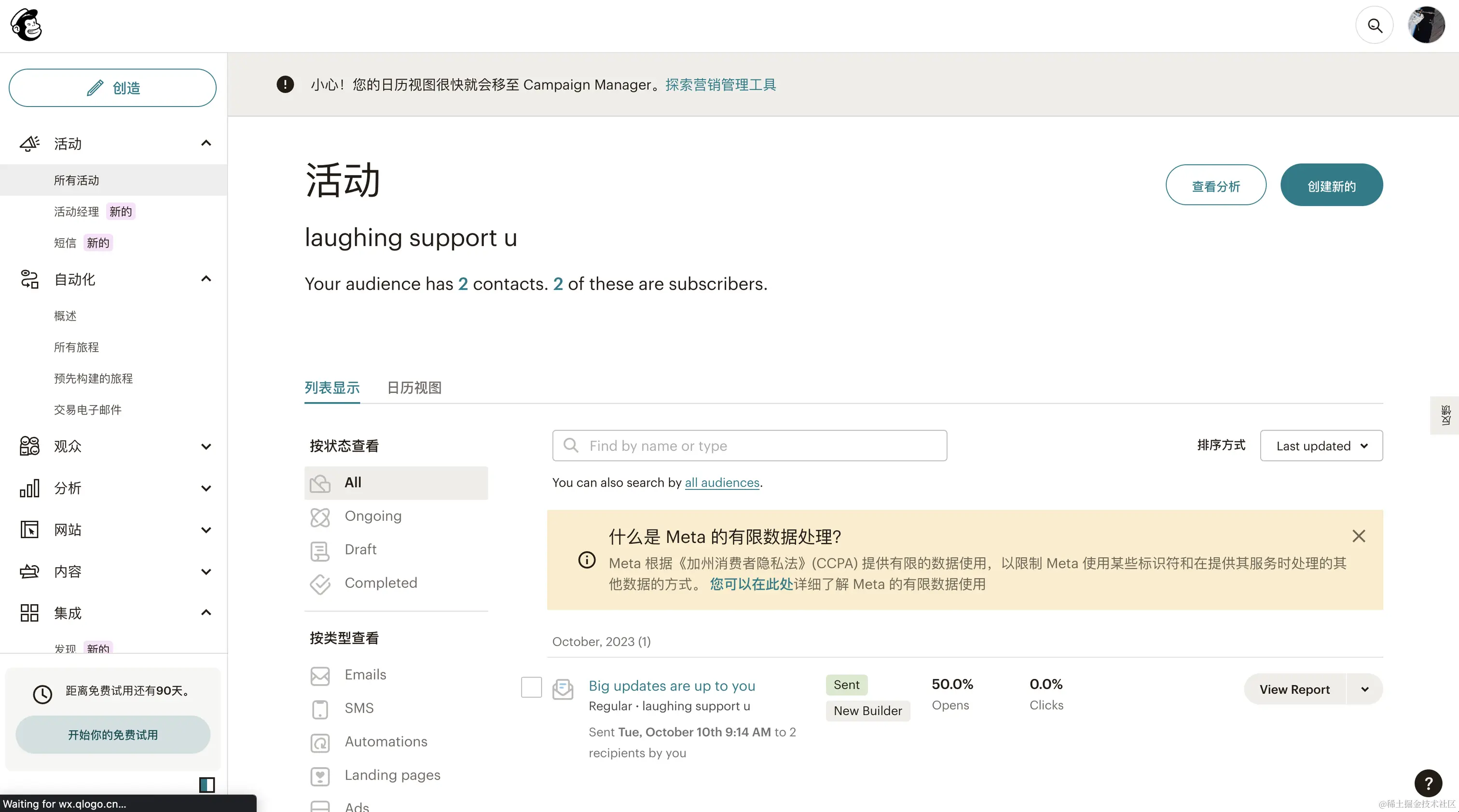Click the Mailchimp monkey logo
The width and height of the screenshot is (1459, 812).
[26, 26]
